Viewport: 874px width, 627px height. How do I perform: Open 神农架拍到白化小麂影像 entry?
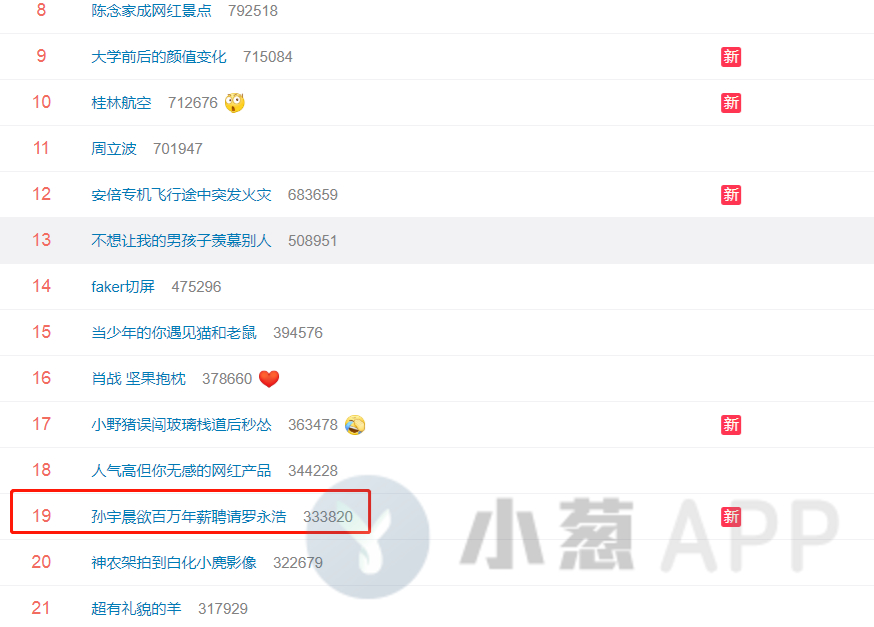pos(174,563)
